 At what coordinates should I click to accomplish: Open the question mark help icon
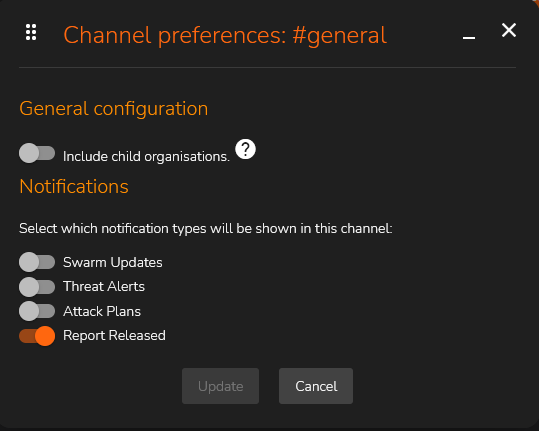click(x=245, y=149)
